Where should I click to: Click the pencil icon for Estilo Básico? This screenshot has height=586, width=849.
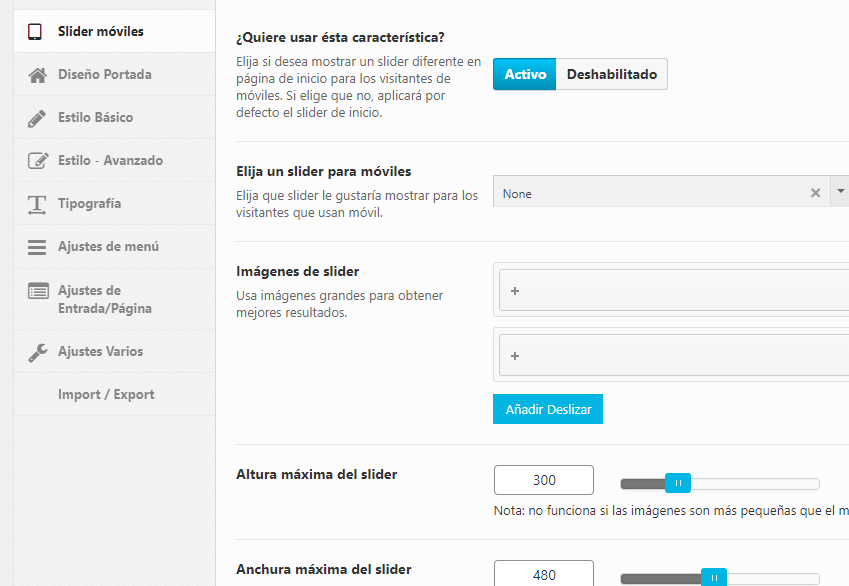pos(37,118)
